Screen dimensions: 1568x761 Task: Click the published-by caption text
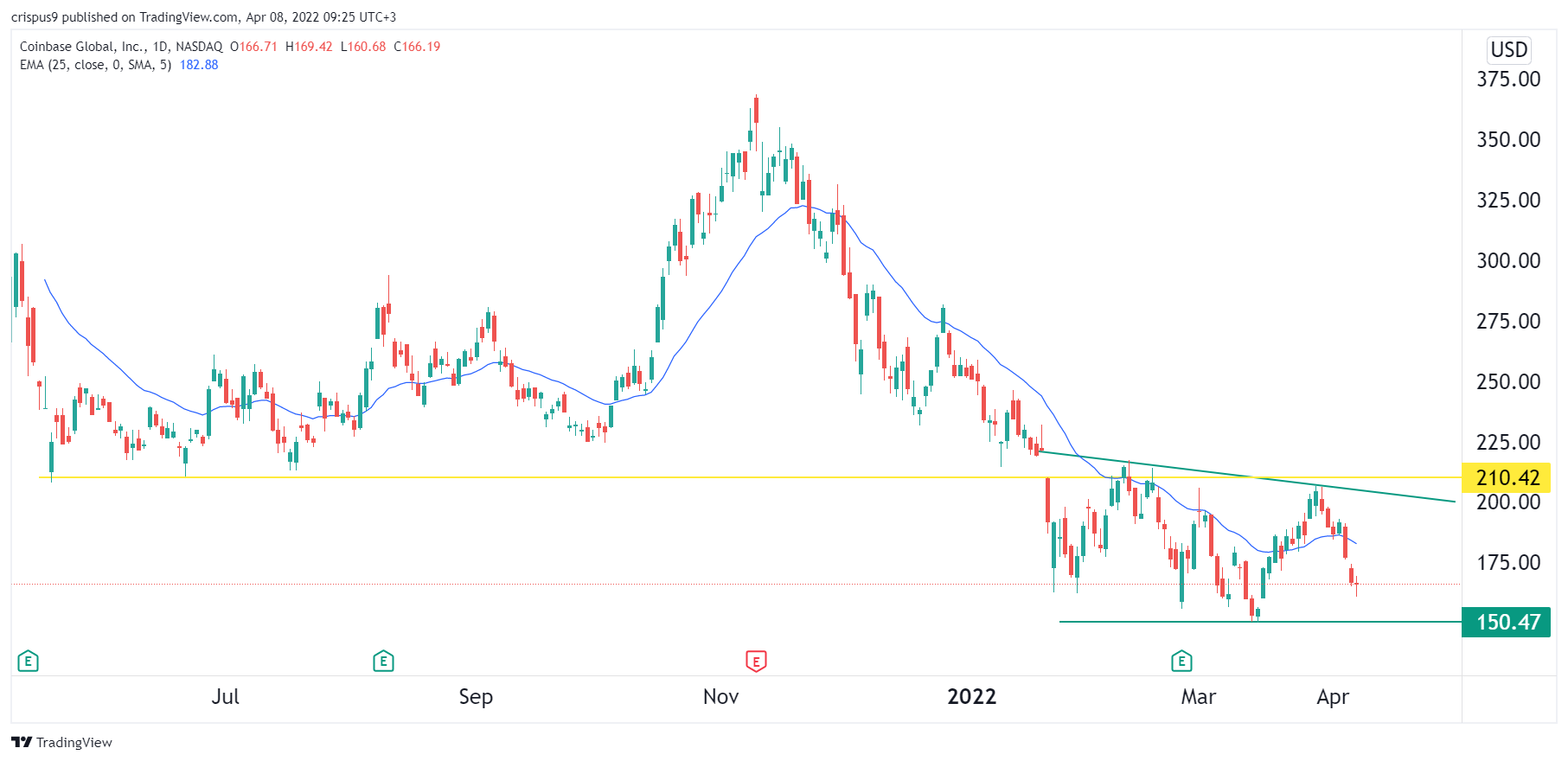tap(204, 17)
